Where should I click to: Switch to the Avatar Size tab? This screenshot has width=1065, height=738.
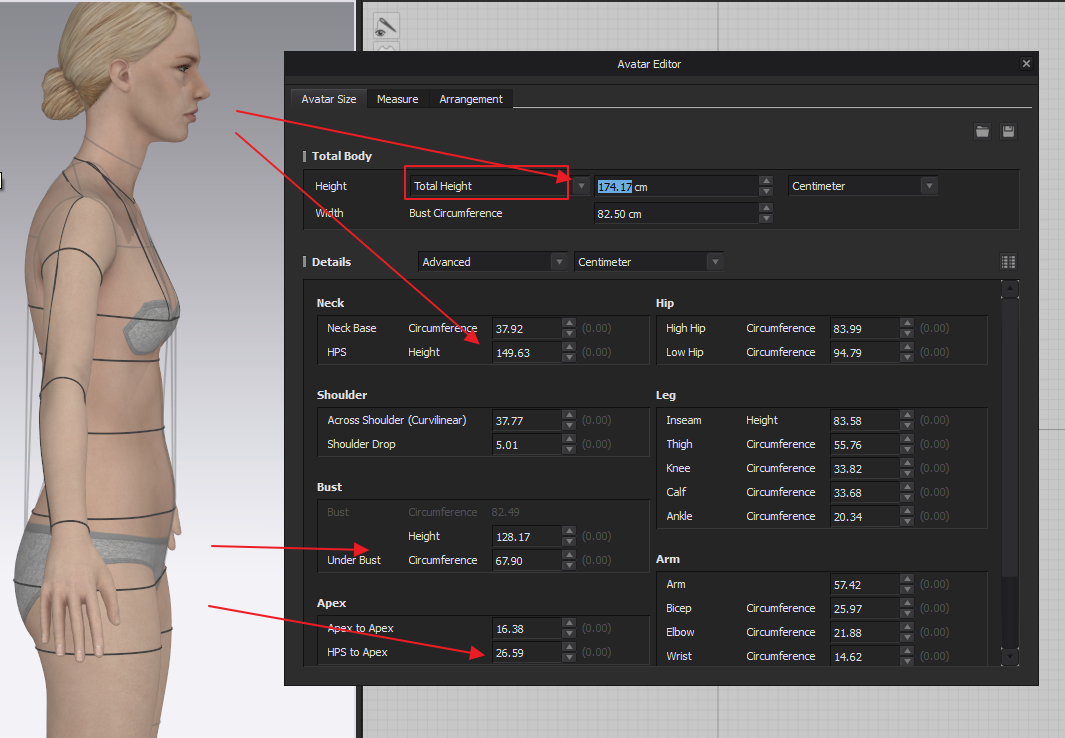point(329,98)
